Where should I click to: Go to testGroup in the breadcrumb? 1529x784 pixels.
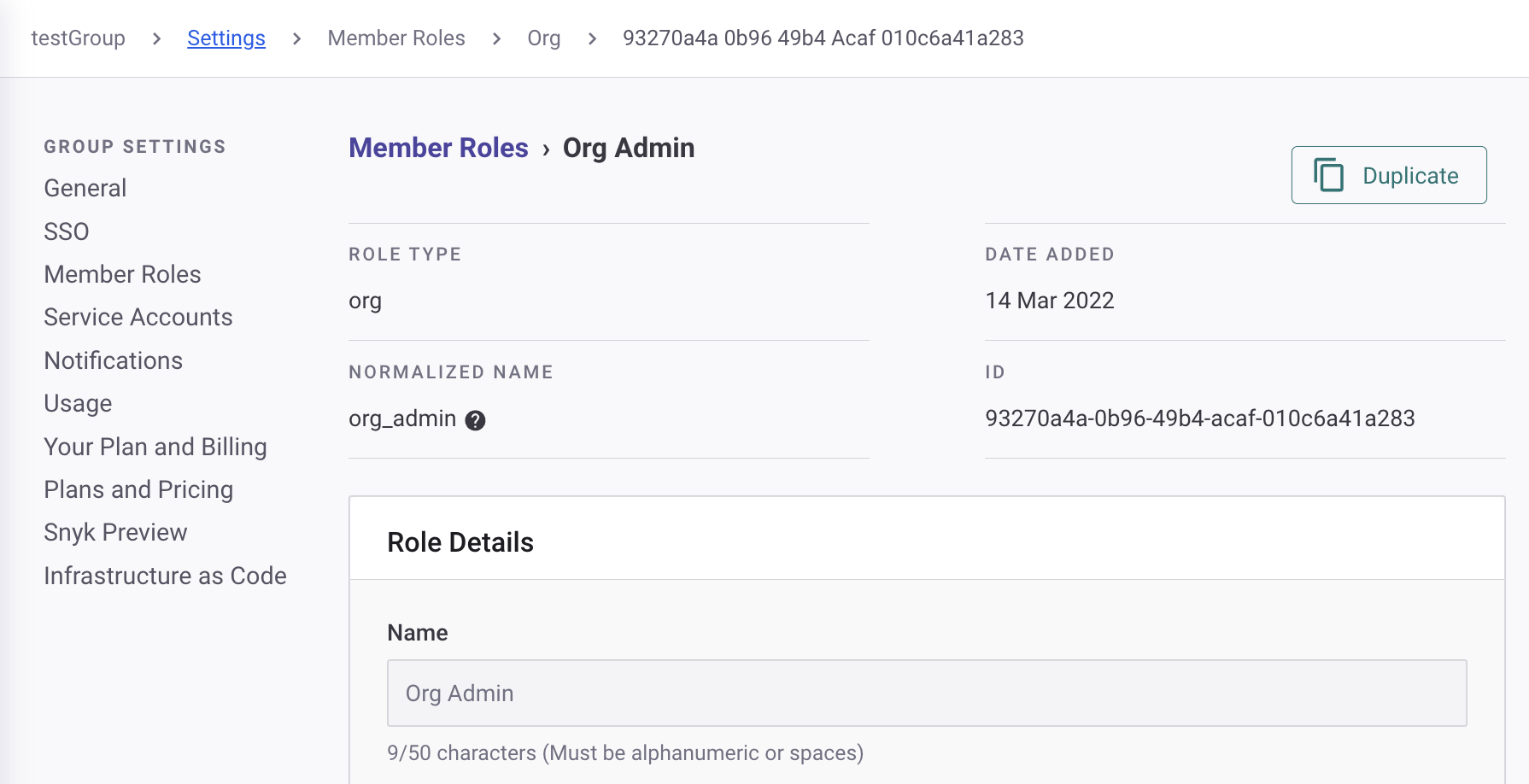click(x=79, y=38)
